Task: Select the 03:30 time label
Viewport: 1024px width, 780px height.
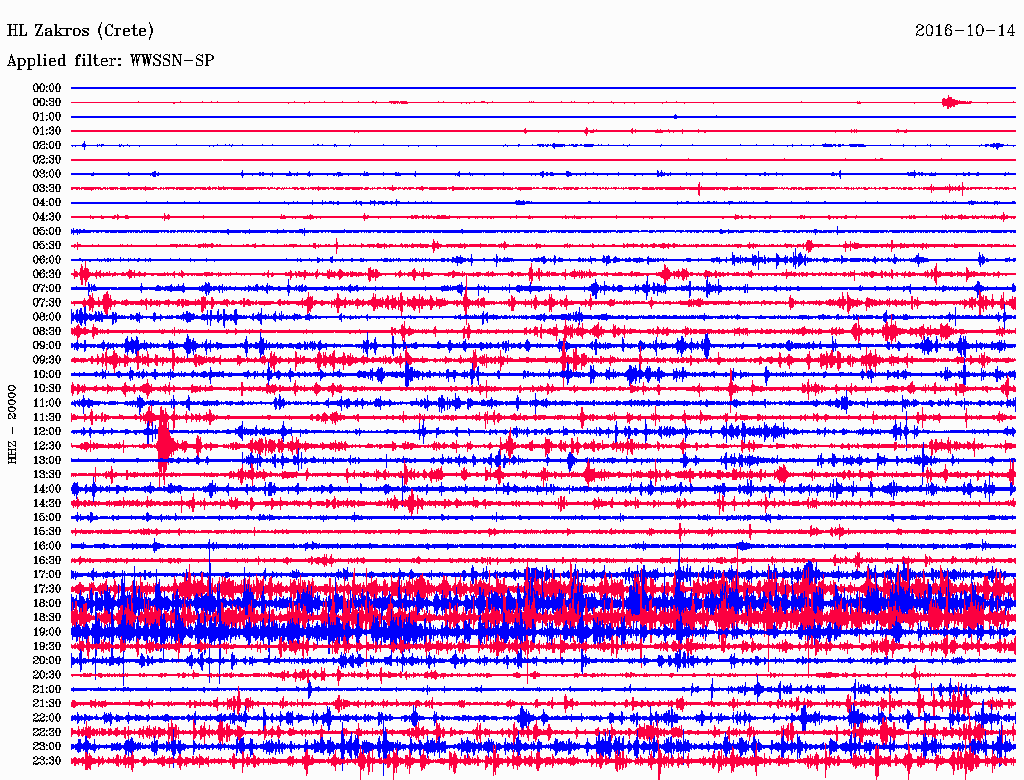Action: click(47, 189)
